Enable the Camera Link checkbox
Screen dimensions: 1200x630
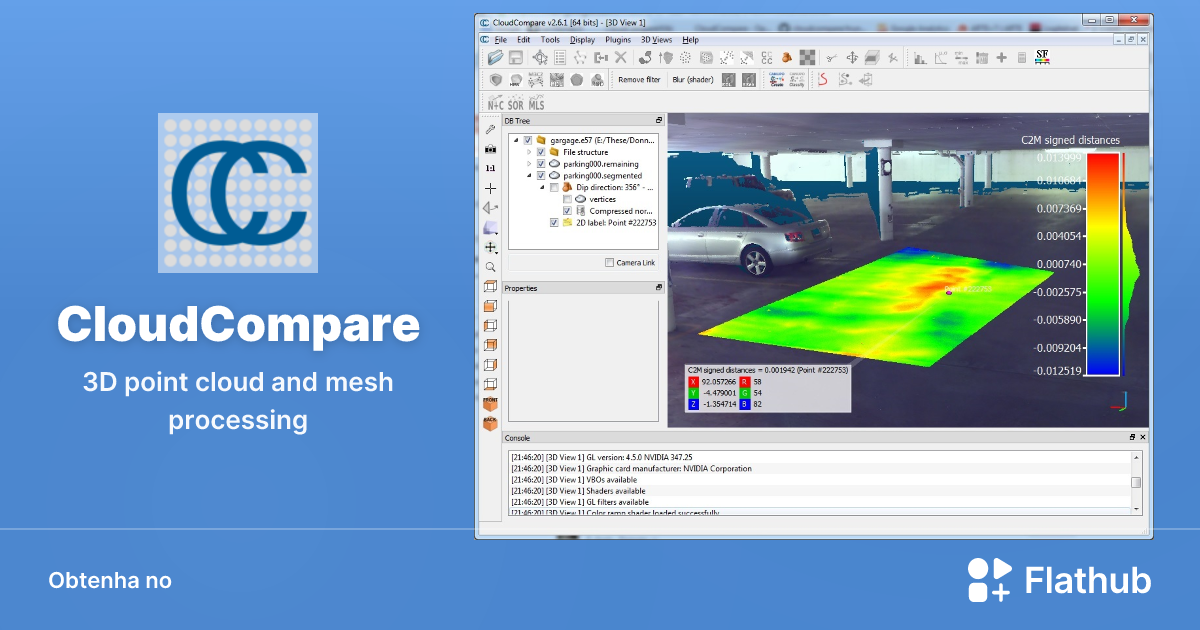[x=609, y=263]
